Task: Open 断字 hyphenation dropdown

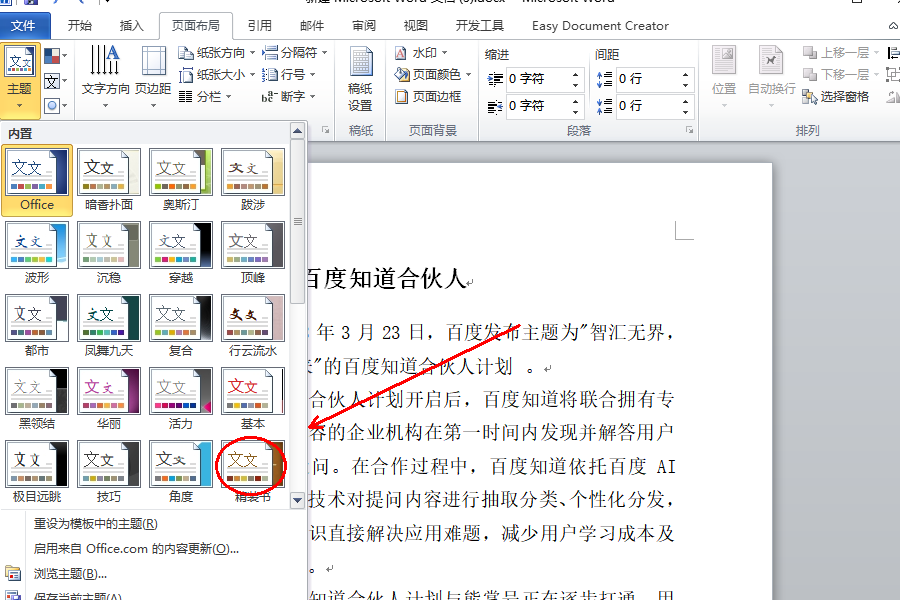Action: (289, 96)
